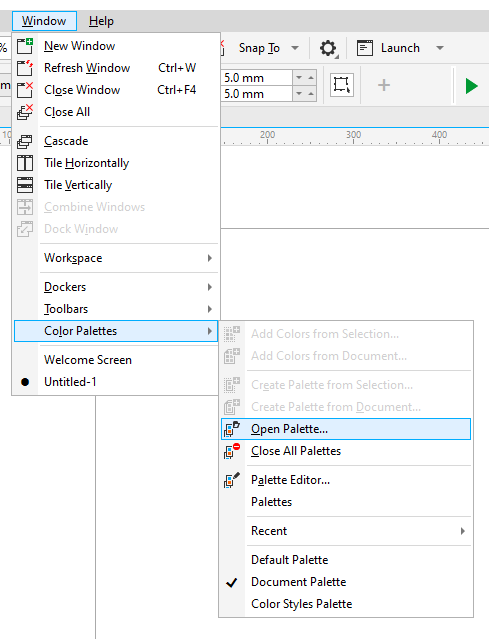Click the Close All windows icon
Screen dimensions: 489x639
click(25, 112)
